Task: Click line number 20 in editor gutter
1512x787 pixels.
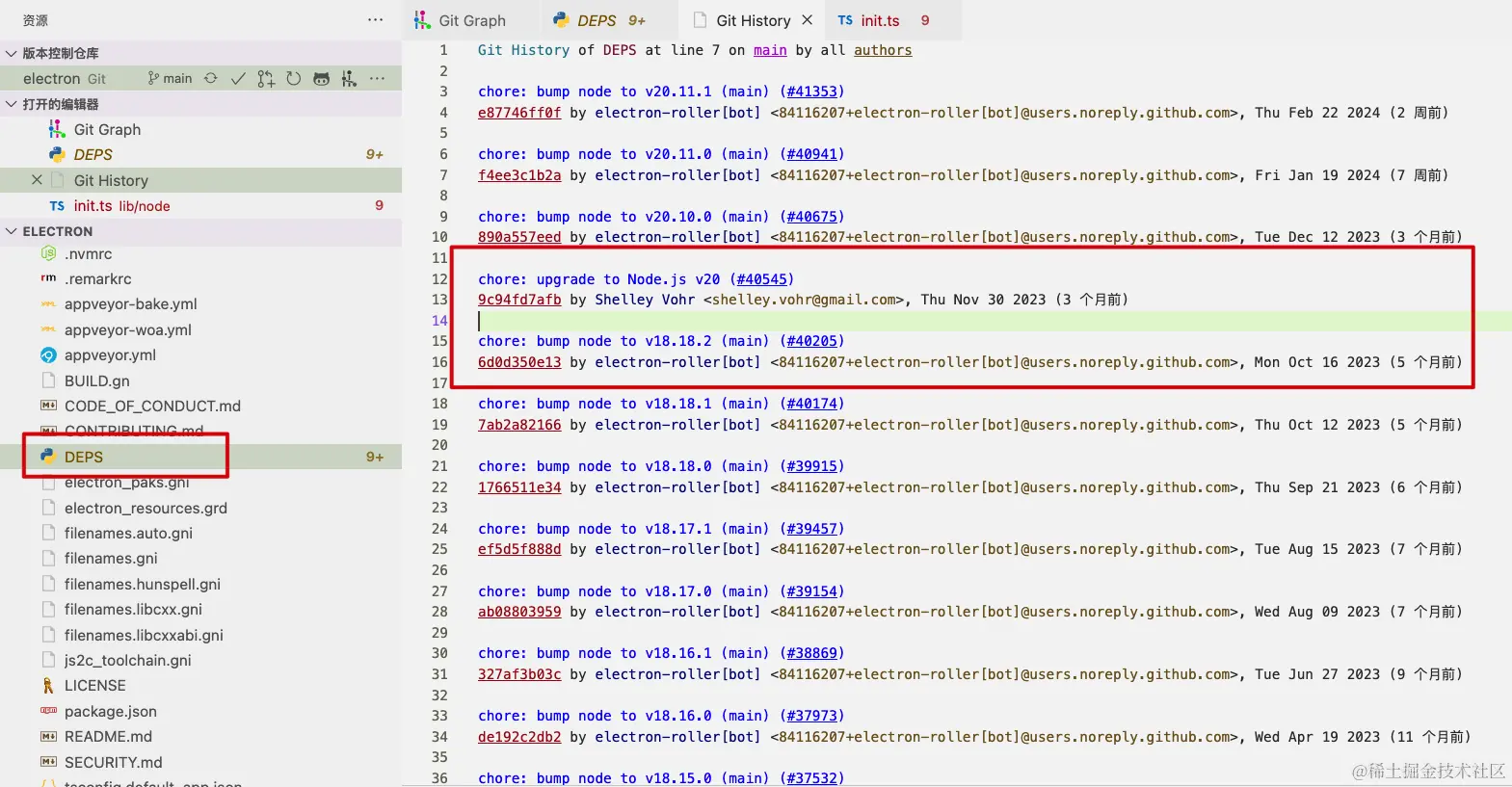Action: coord(439,445)
